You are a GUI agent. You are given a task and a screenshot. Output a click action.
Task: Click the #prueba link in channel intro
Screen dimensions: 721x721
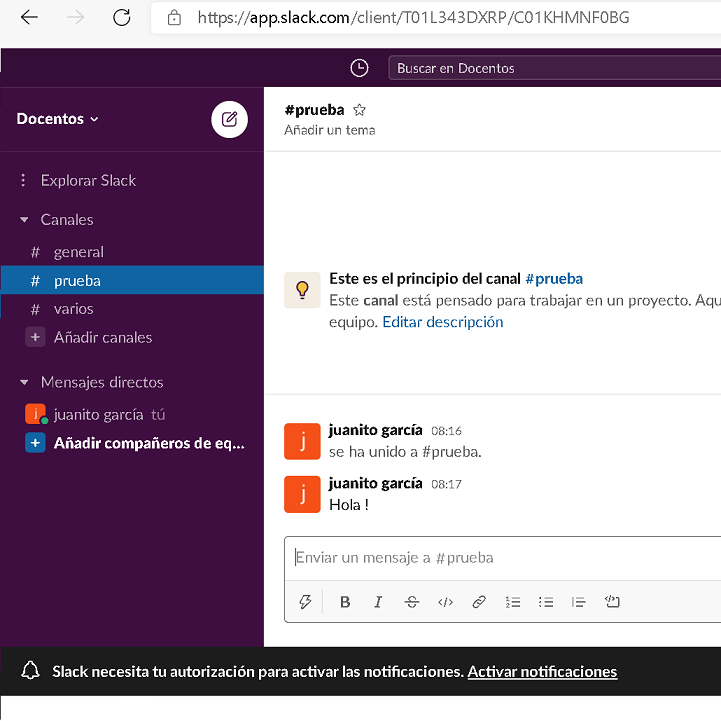pyautogui.click(x=554, y=279)
